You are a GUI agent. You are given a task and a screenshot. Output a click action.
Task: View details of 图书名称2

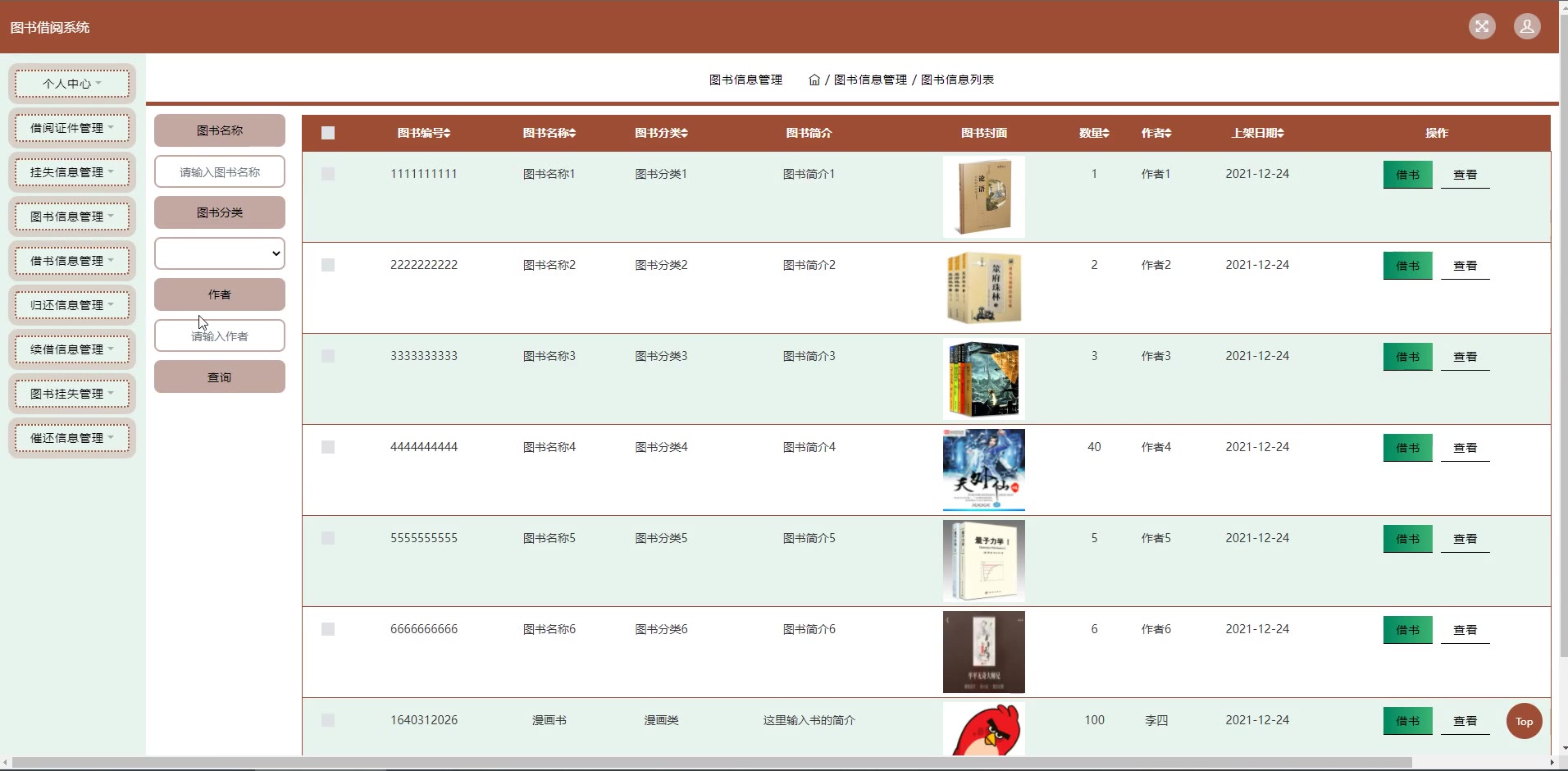(x=1465, y=266)
